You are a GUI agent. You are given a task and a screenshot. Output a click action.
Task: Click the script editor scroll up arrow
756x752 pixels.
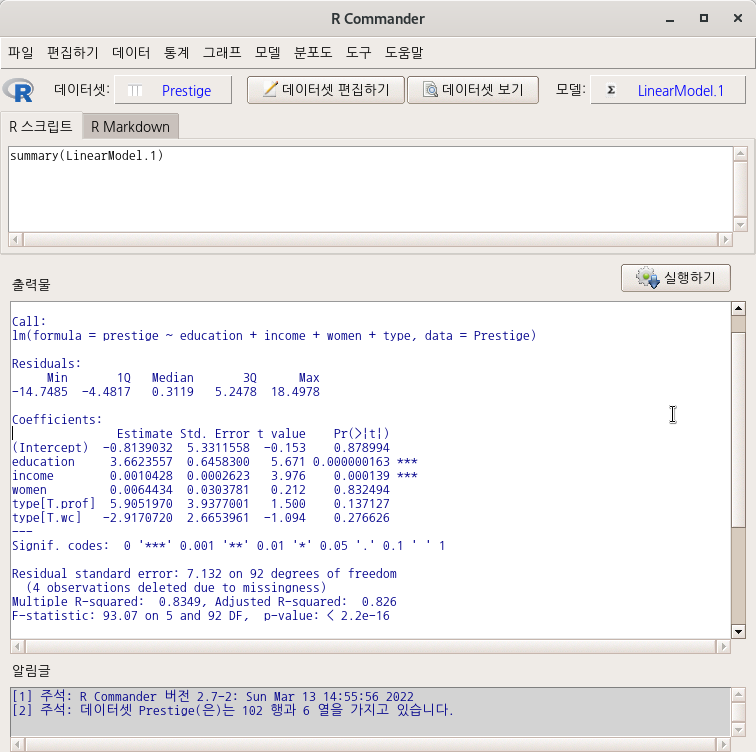tap(740, 154)
